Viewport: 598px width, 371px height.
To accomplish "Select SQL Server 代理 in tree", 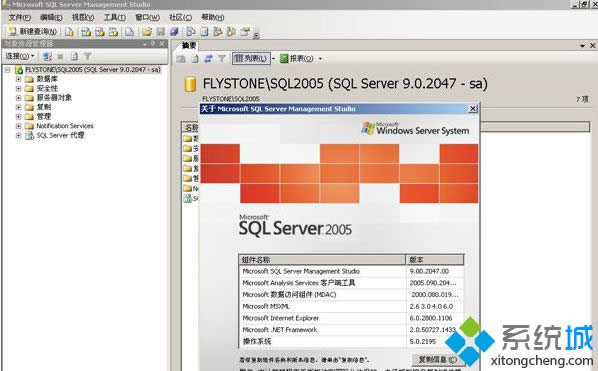I will [x=60, y=135].
